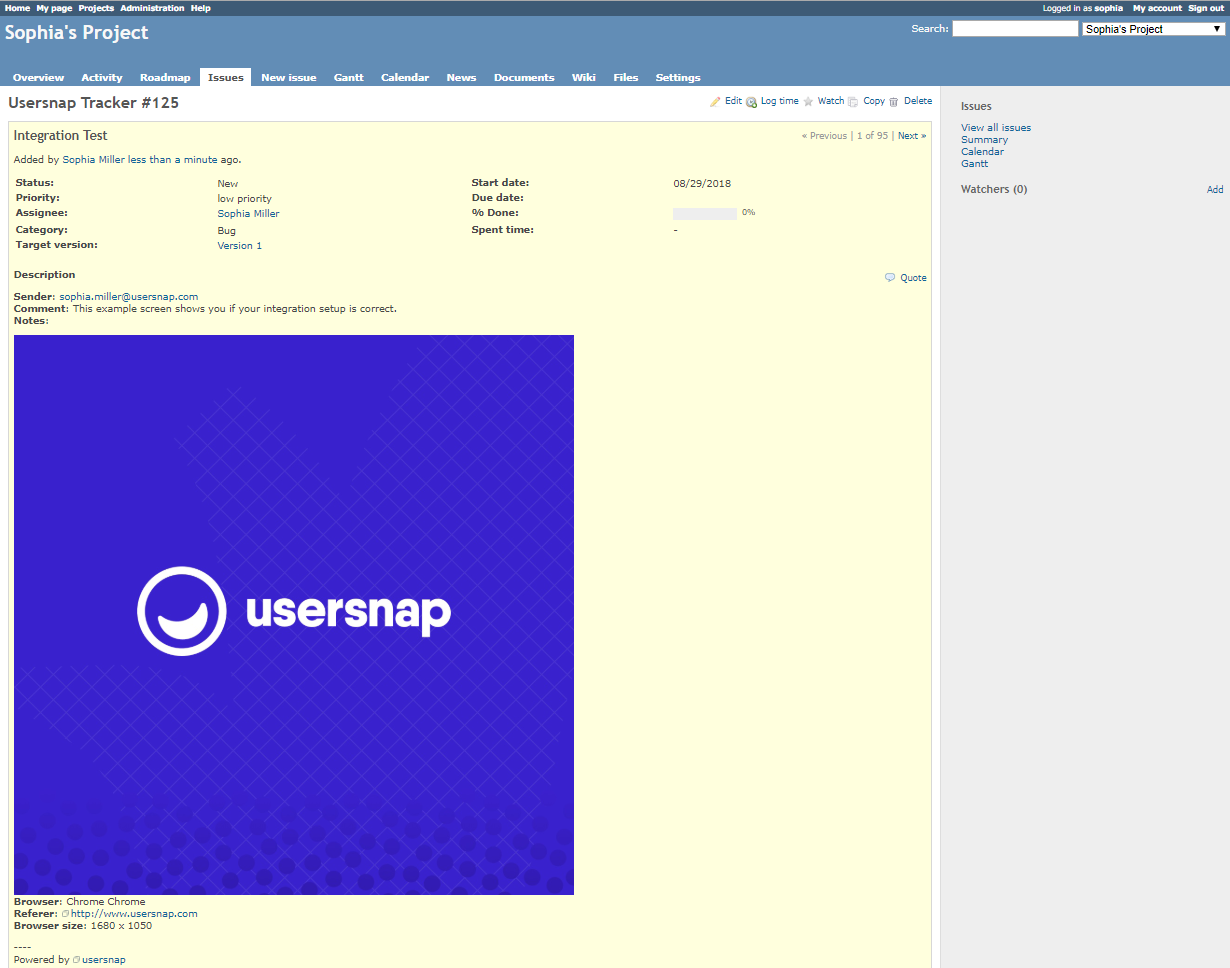1230x968 pixels.
Task: Click the 'low priority' value
Action: [x=245, y=199]
